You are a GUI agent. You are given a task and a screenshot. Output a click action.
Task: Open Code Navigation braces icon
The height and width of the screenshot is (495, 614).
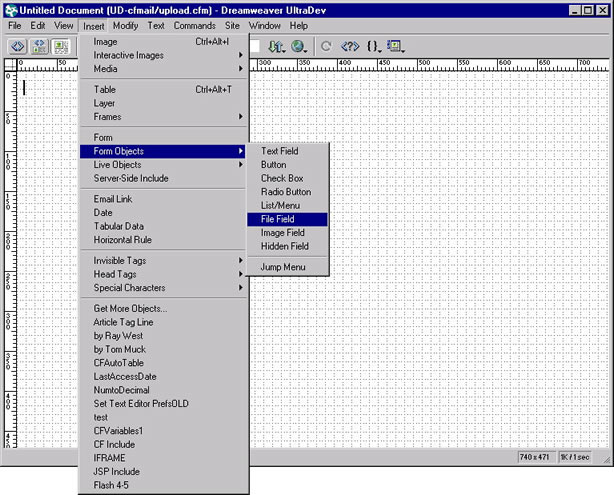pyautogui.click(x=374, y=47)
